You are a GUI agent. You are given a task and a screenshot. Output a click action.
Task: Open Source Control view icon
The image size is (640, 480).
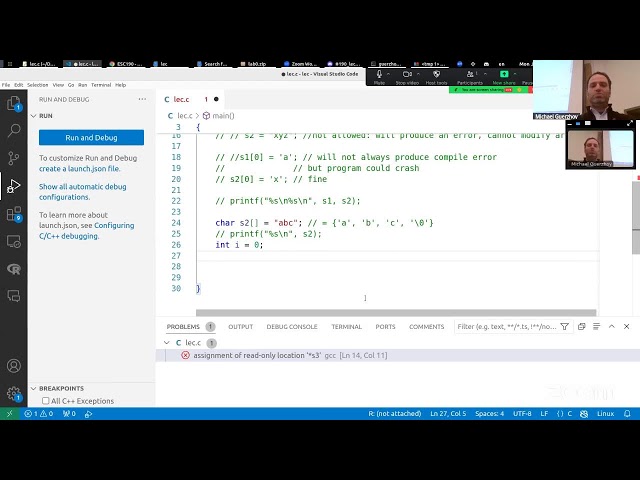[14, 158]
